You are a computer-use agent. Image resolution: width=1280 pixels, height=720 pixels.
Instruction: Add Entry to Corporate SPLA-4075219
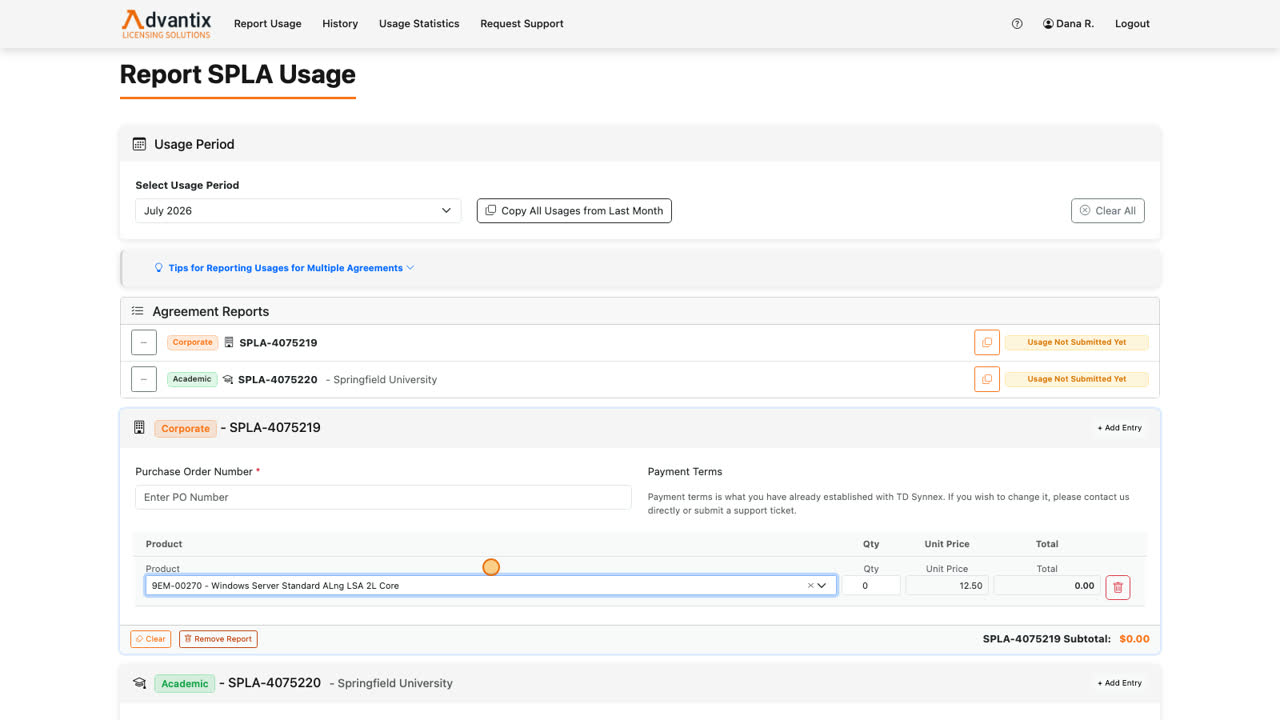pos(1119,428)
